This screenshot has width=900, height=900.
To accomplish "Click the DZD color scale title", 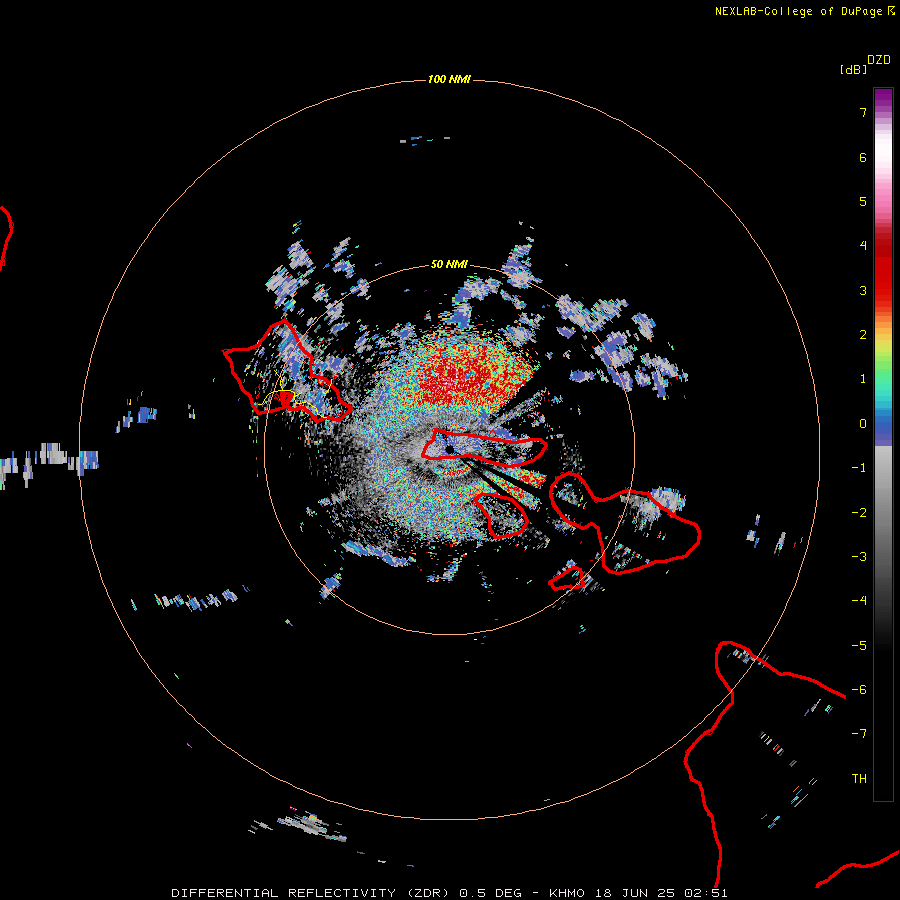I will tap(879, 60).
